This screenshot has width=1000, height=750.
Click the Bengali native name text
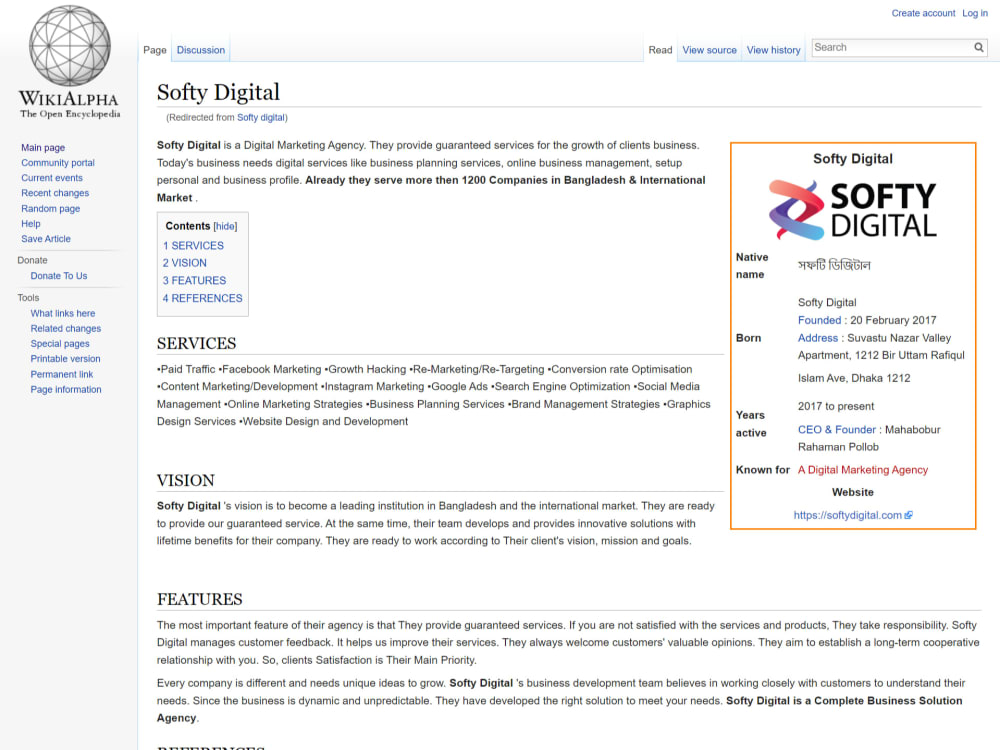pos(834,265)
